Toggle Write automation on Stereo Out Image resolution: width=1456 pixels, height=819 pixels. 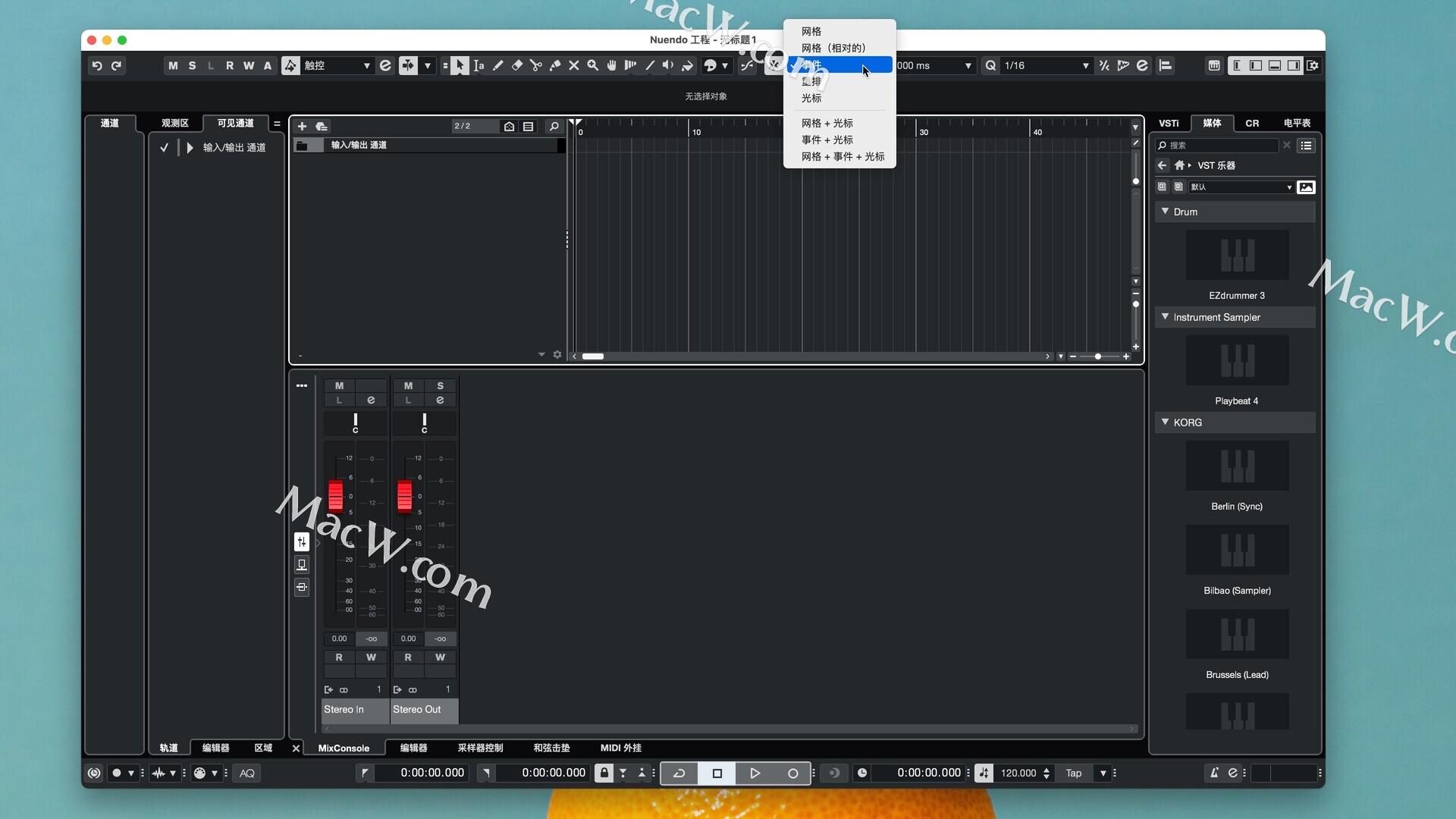440,657
